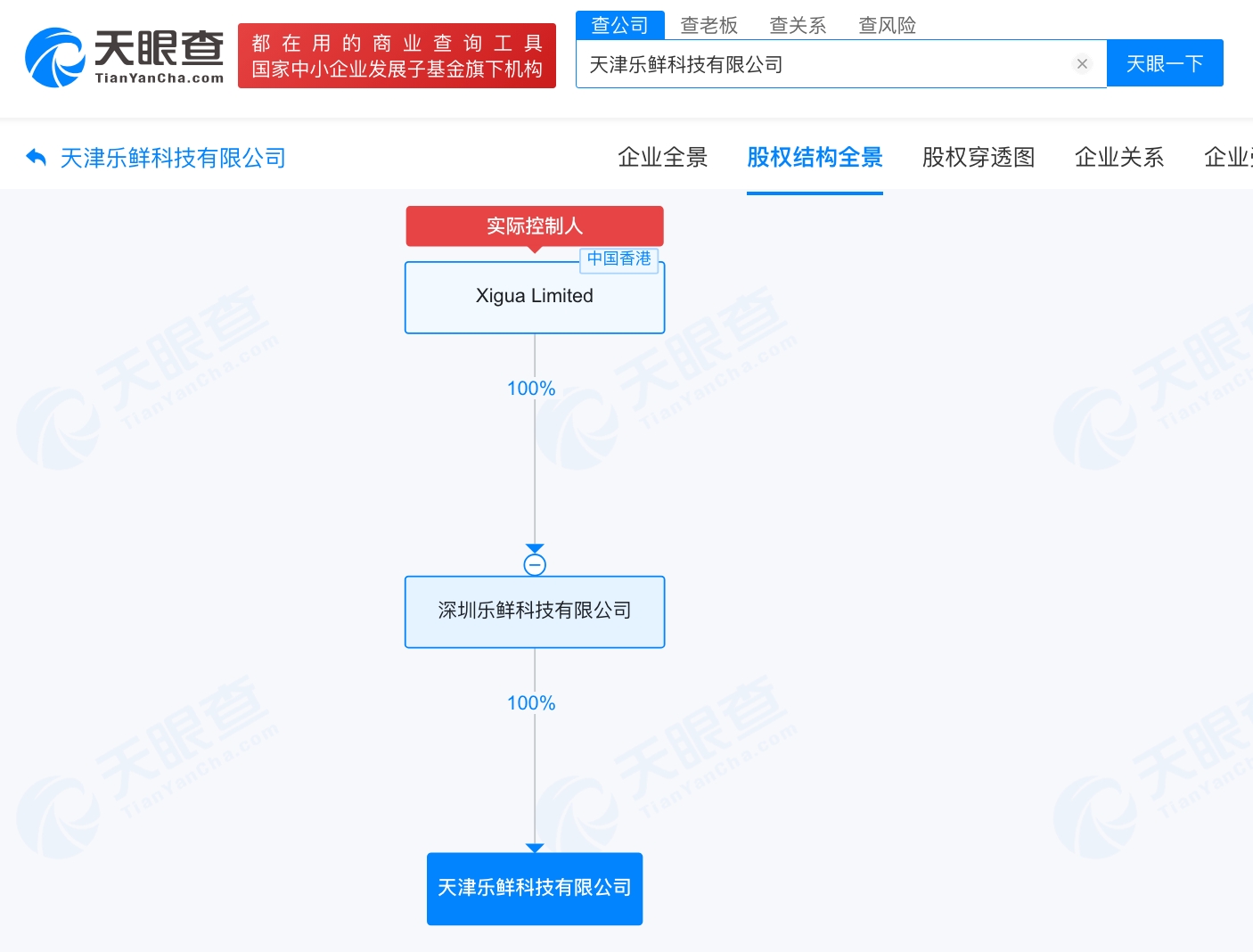Click the 深圳乐鲜科技有限公司 node
Image resolution: width=1253 pixels, height=952 pixels.
(x=534, y=611)
